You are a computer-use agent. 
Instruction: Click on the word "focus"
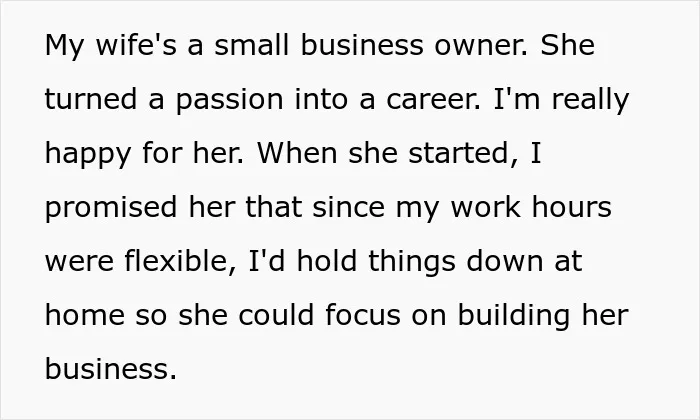tap(363, 315)
